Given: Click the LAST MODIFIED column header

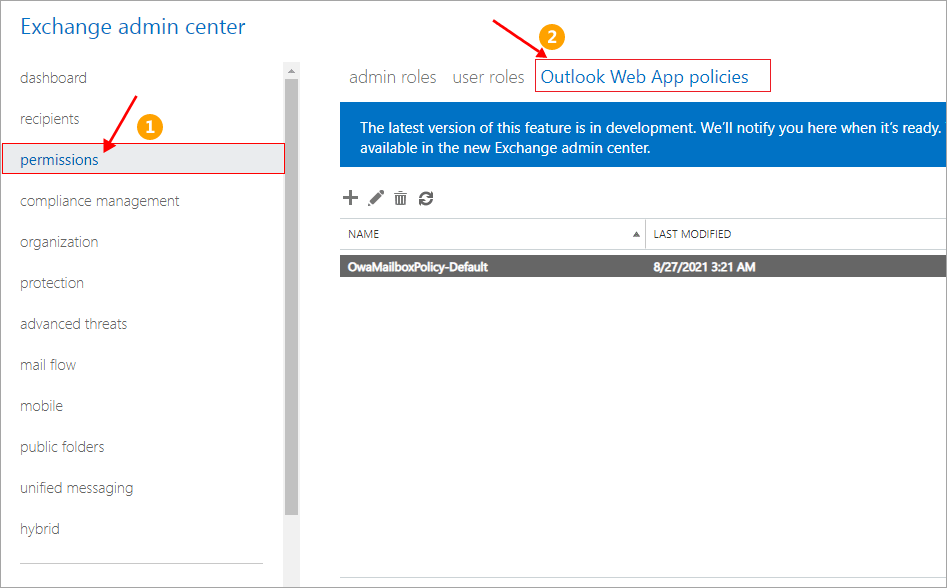Looking at the screenshot, I should pyautogui.click(x=692, y=234).
